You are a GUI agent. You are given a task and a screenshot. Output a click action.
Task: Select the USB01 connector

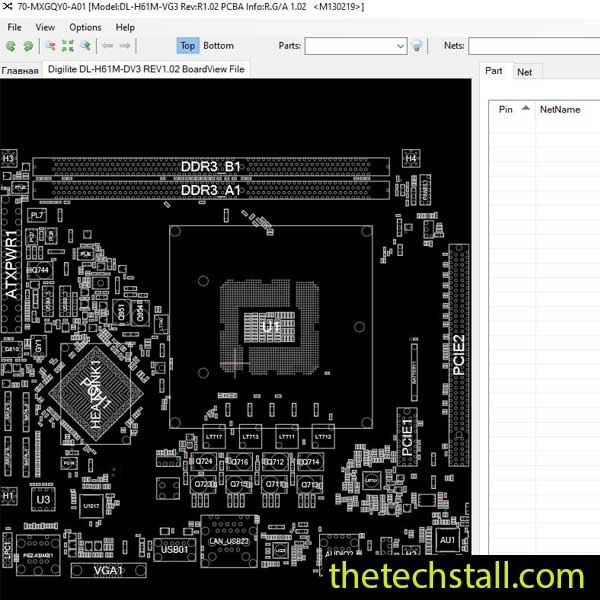pyautogui.click(x=174, y=550)
